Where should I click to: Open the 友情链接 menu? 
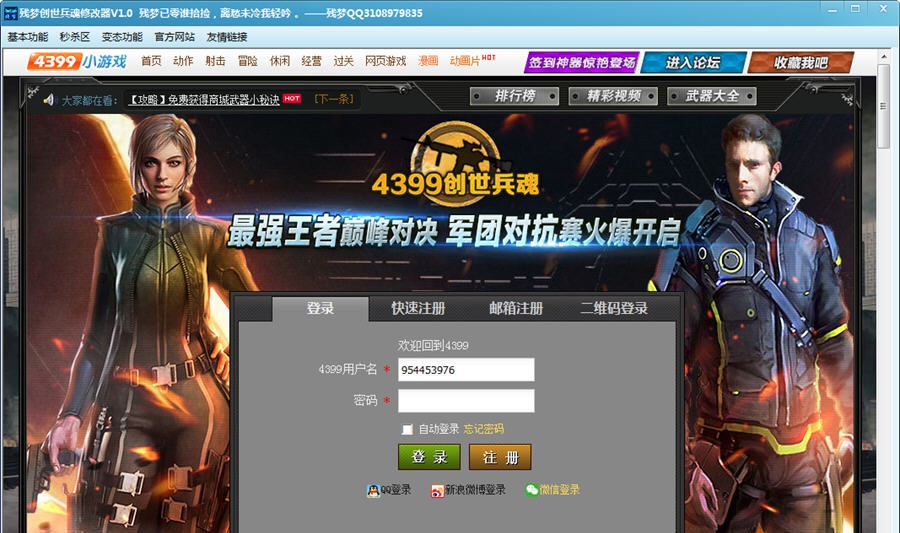tap(227, 37)
